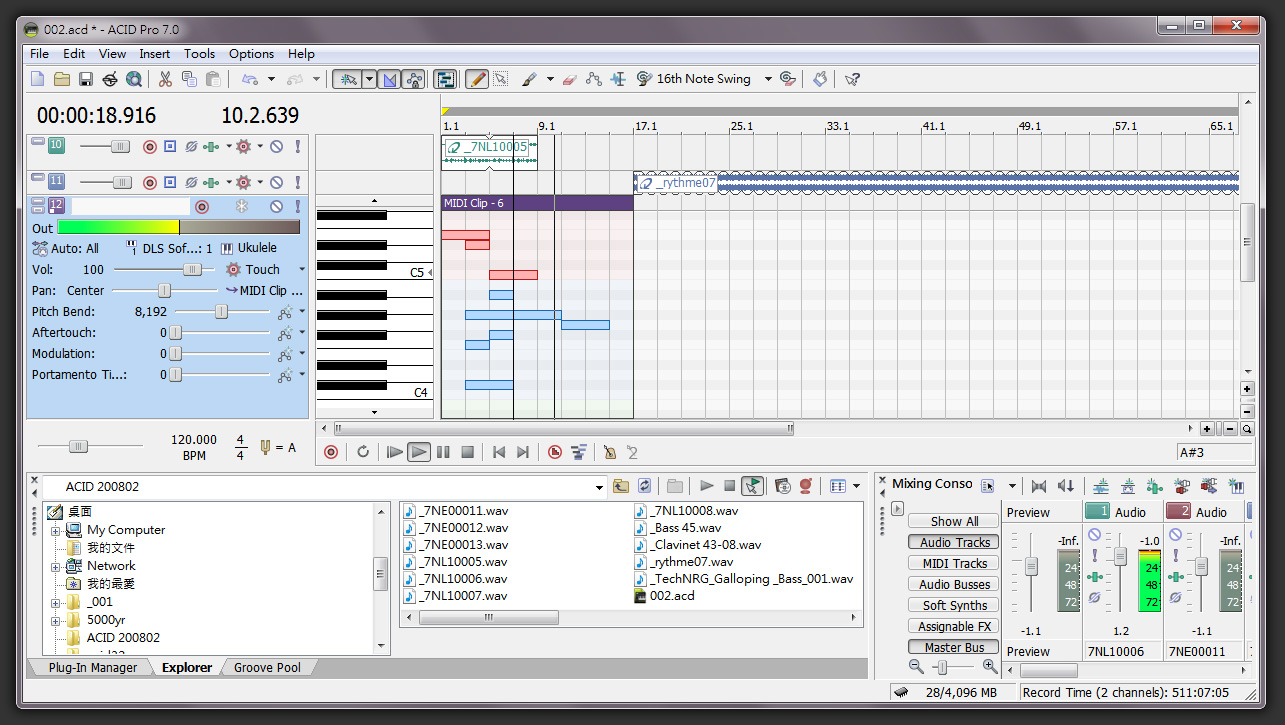The width and height of the screenshot is (1285, 725).
Task: Mute track 10
Action: point(276,146)
